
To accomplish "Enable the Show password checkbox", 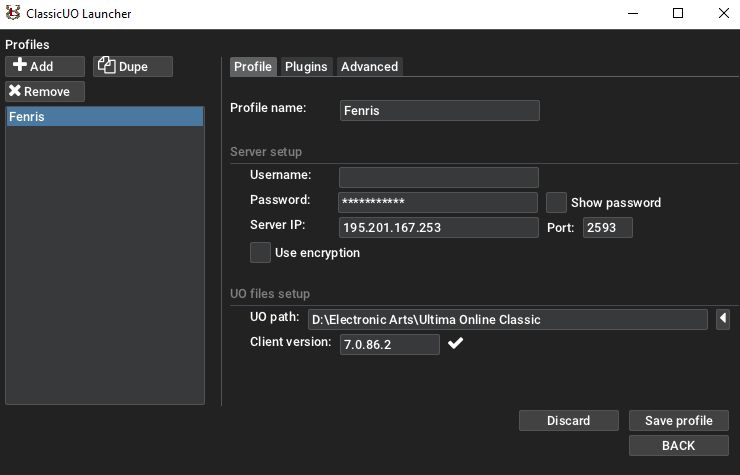I will tap(557, 203).
